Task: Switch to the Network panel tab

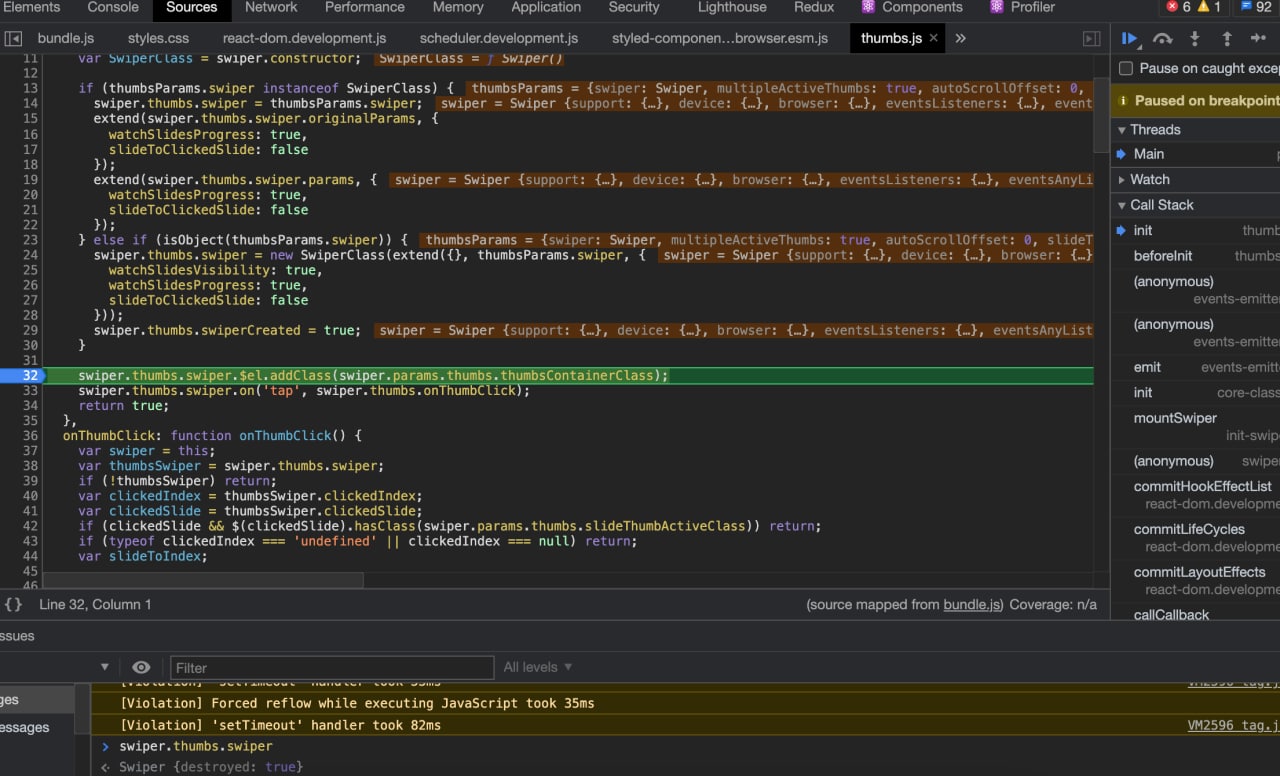Action: 271,8
